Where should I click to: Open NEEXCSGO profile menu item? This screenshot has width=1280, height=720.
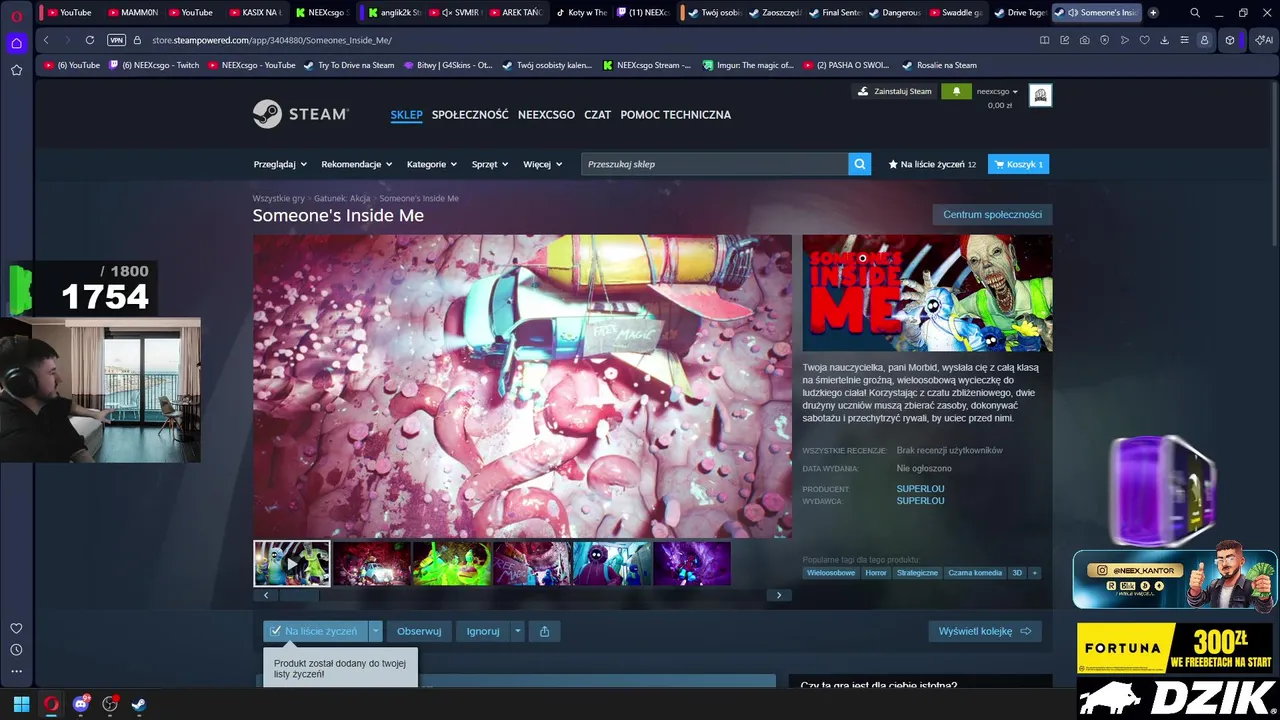click(x=546, y=115)
